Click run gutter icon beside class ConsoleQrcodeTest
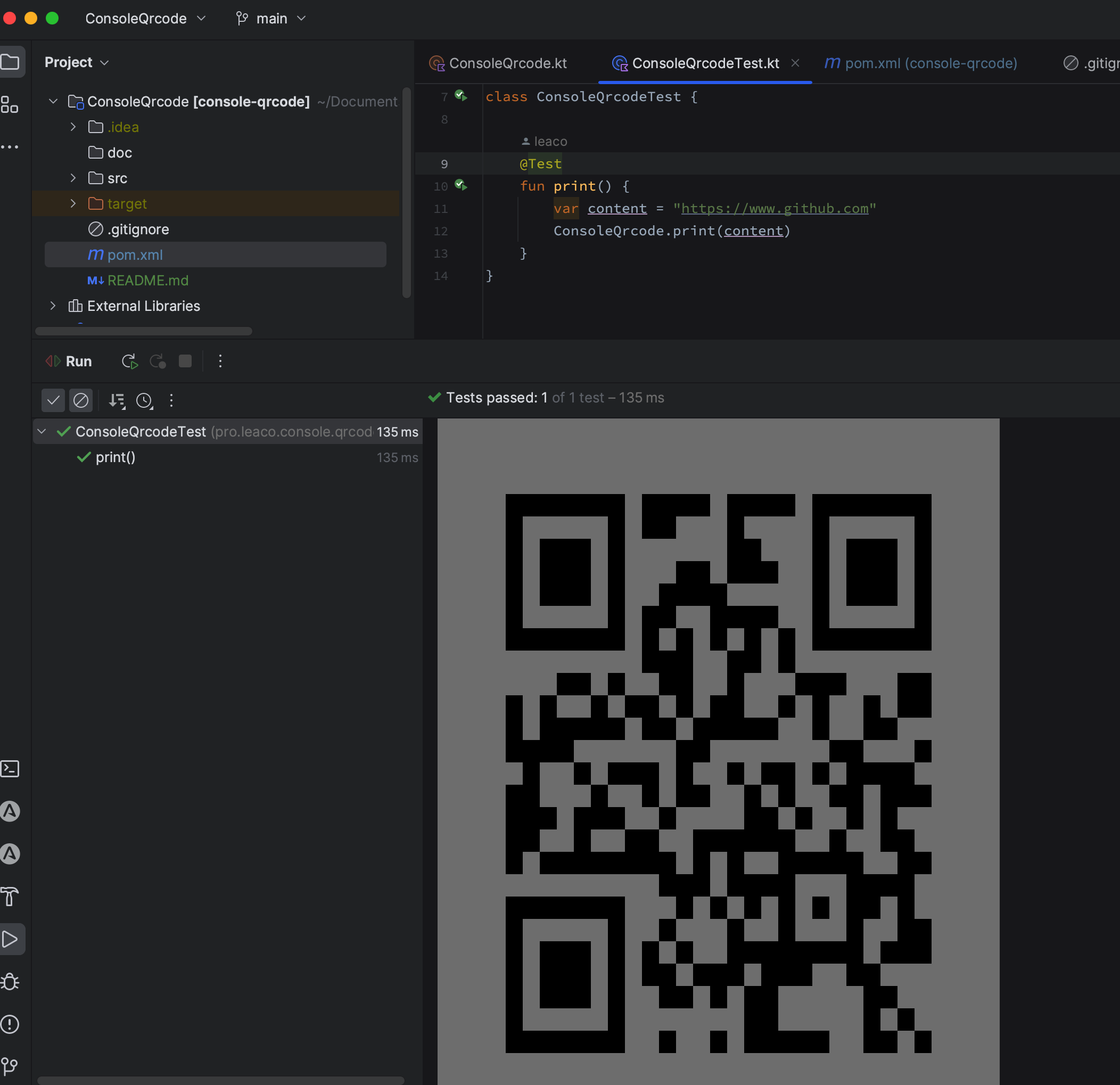Image resolution: width=1120 pixels, height=1085 pixels. coord(460,95)
